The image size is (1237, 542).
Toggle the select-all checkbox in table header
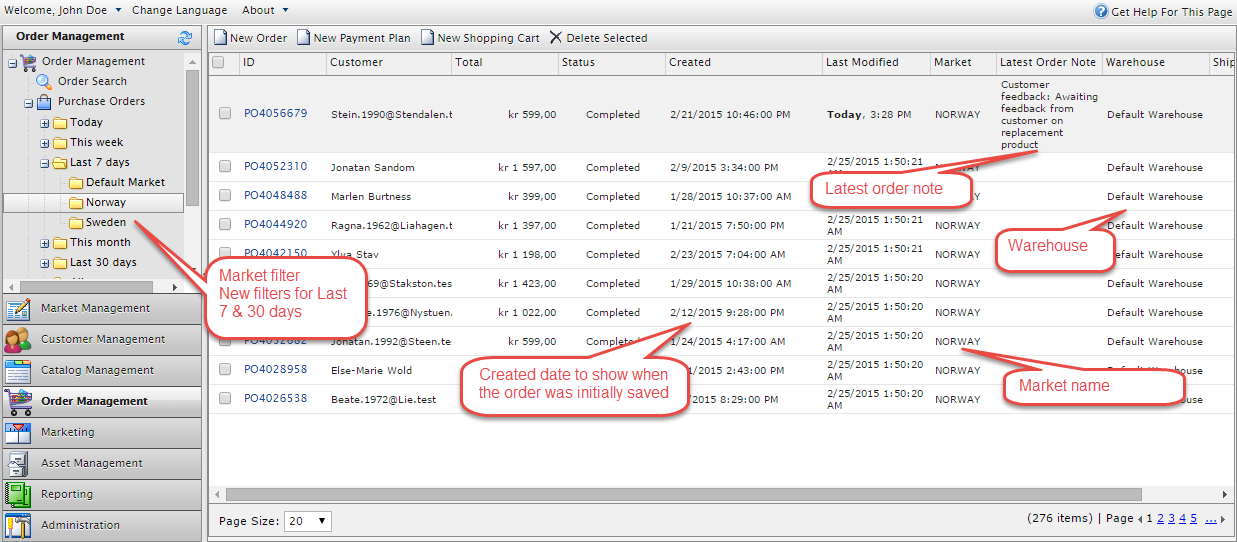(x=218, y=62)
